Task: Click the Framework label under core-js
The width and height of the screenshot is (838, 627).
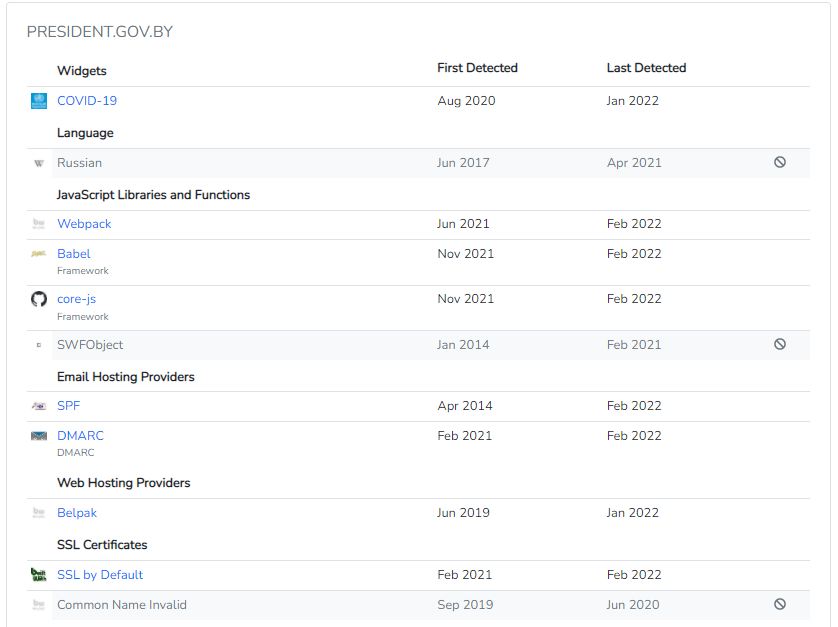Action: click(x=83, y=316)
